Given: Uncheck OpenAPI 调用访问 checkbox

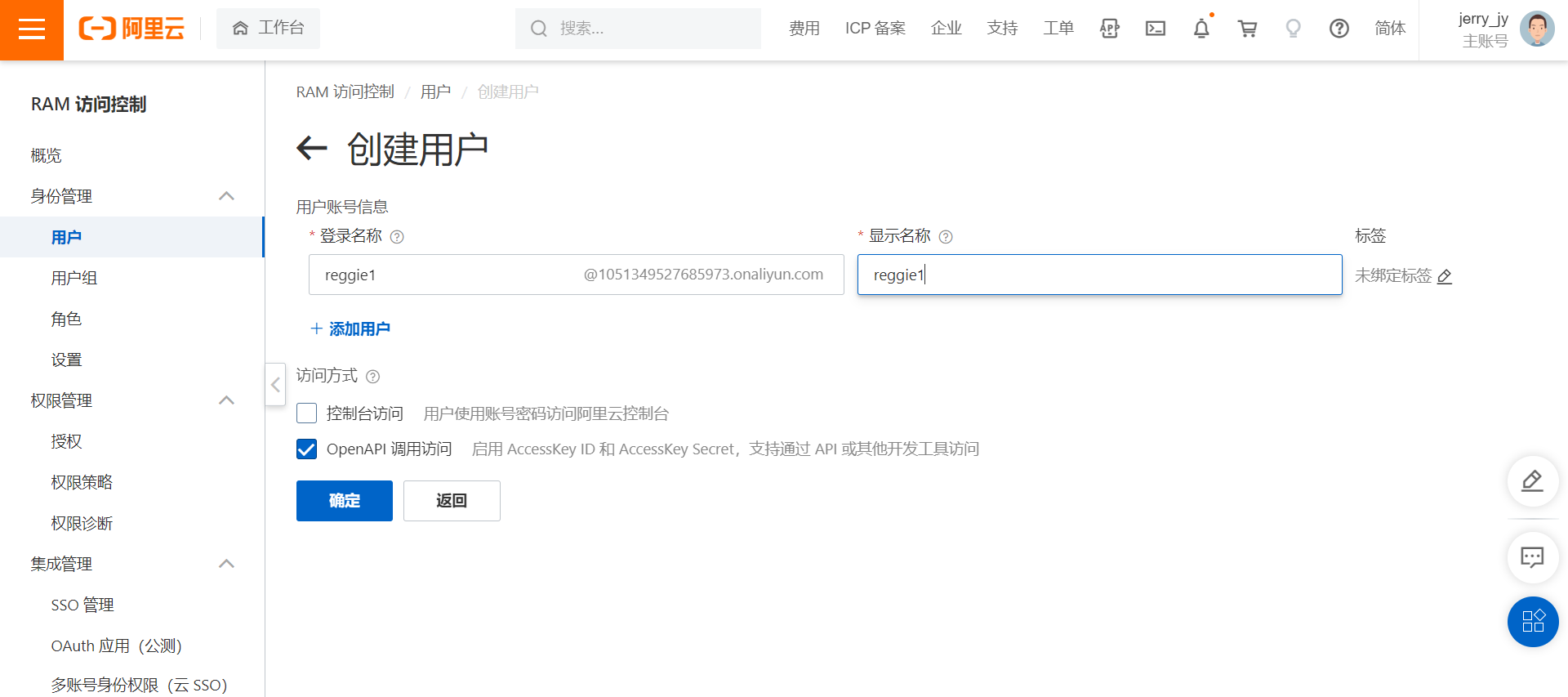Looking at the screenshot, I should [307, 449].
